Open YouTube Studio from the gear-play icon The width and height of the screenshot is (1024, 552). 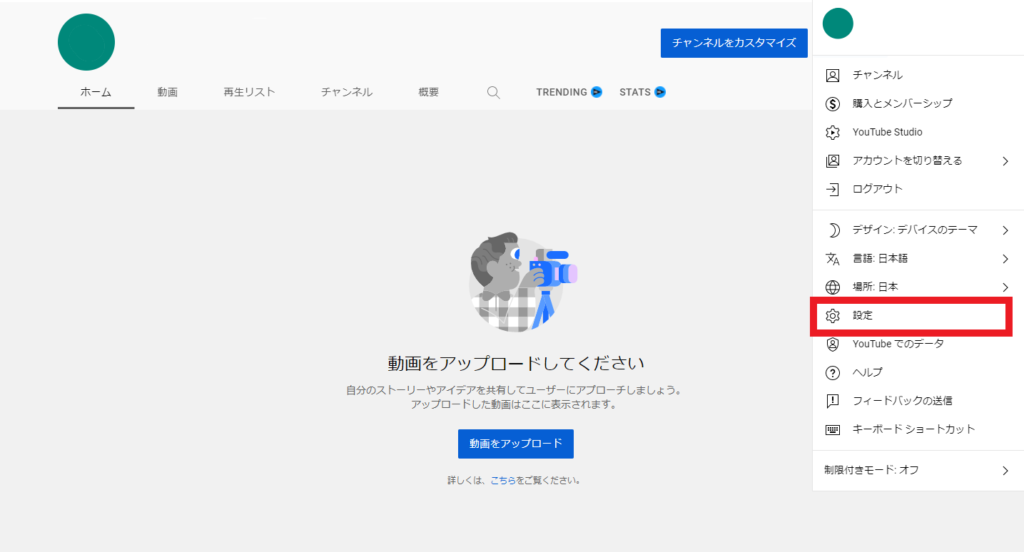[x=832, y=132]
